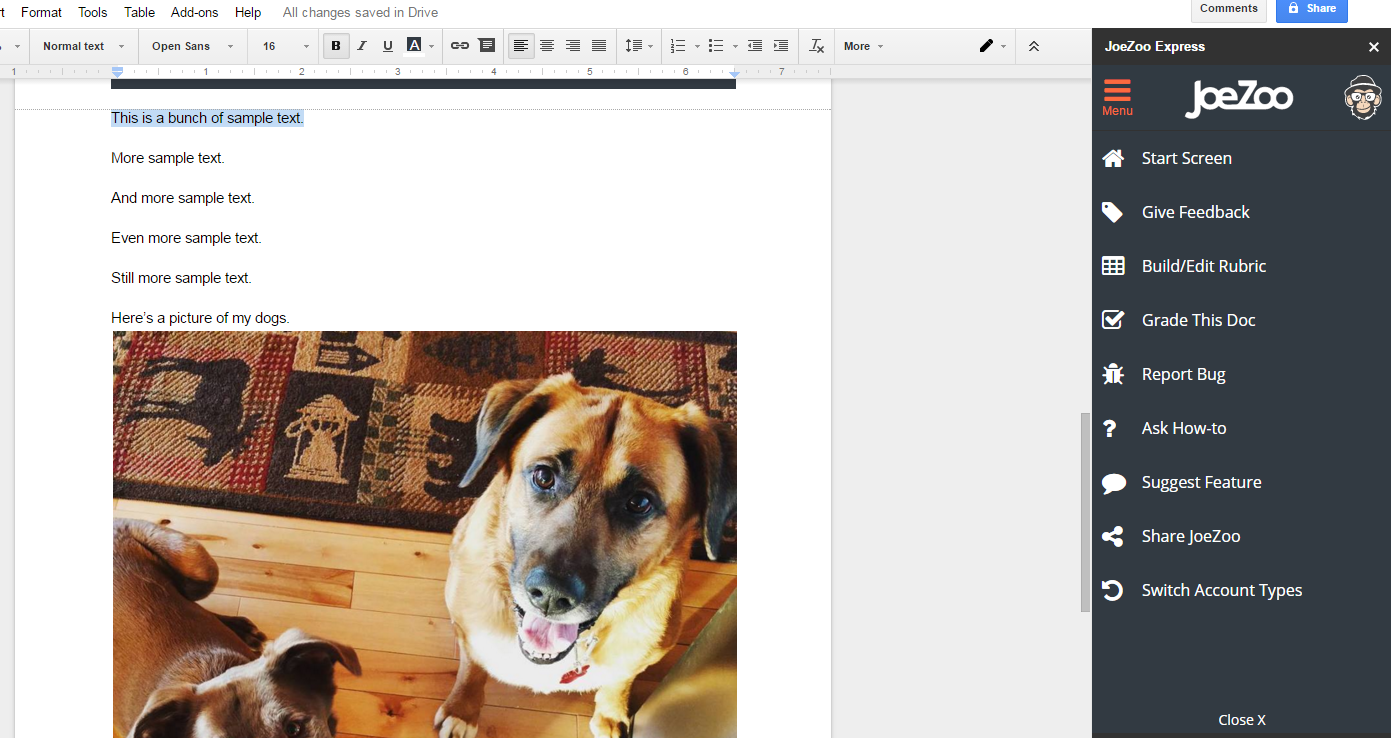The height and width of the screenshot is (738, 1391).
Task: Select the Give Feedback label
Action: (x=1196, y=212)
